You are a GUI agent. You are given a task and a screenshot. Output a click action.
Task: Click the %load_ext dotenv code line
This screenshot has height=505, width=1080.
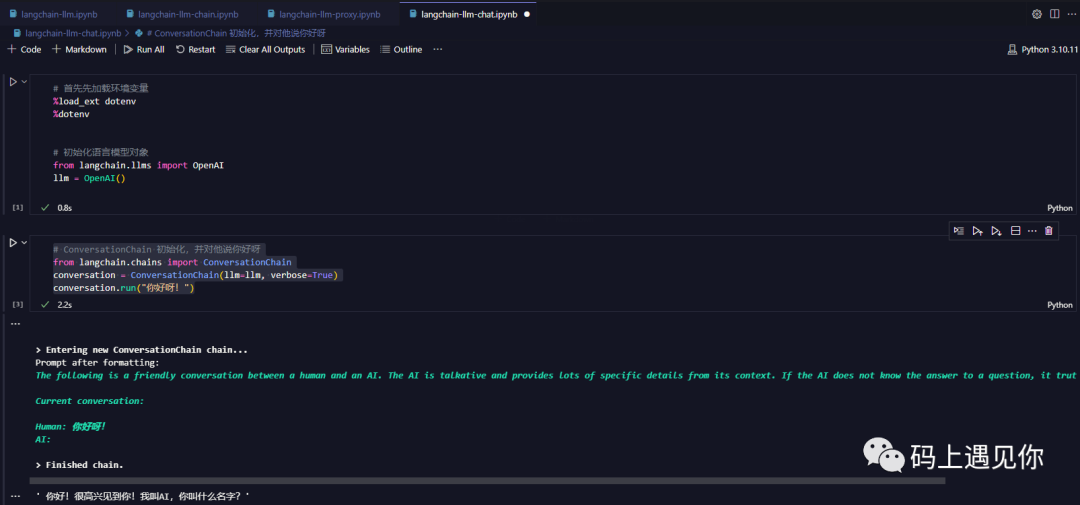pos(95,101)
